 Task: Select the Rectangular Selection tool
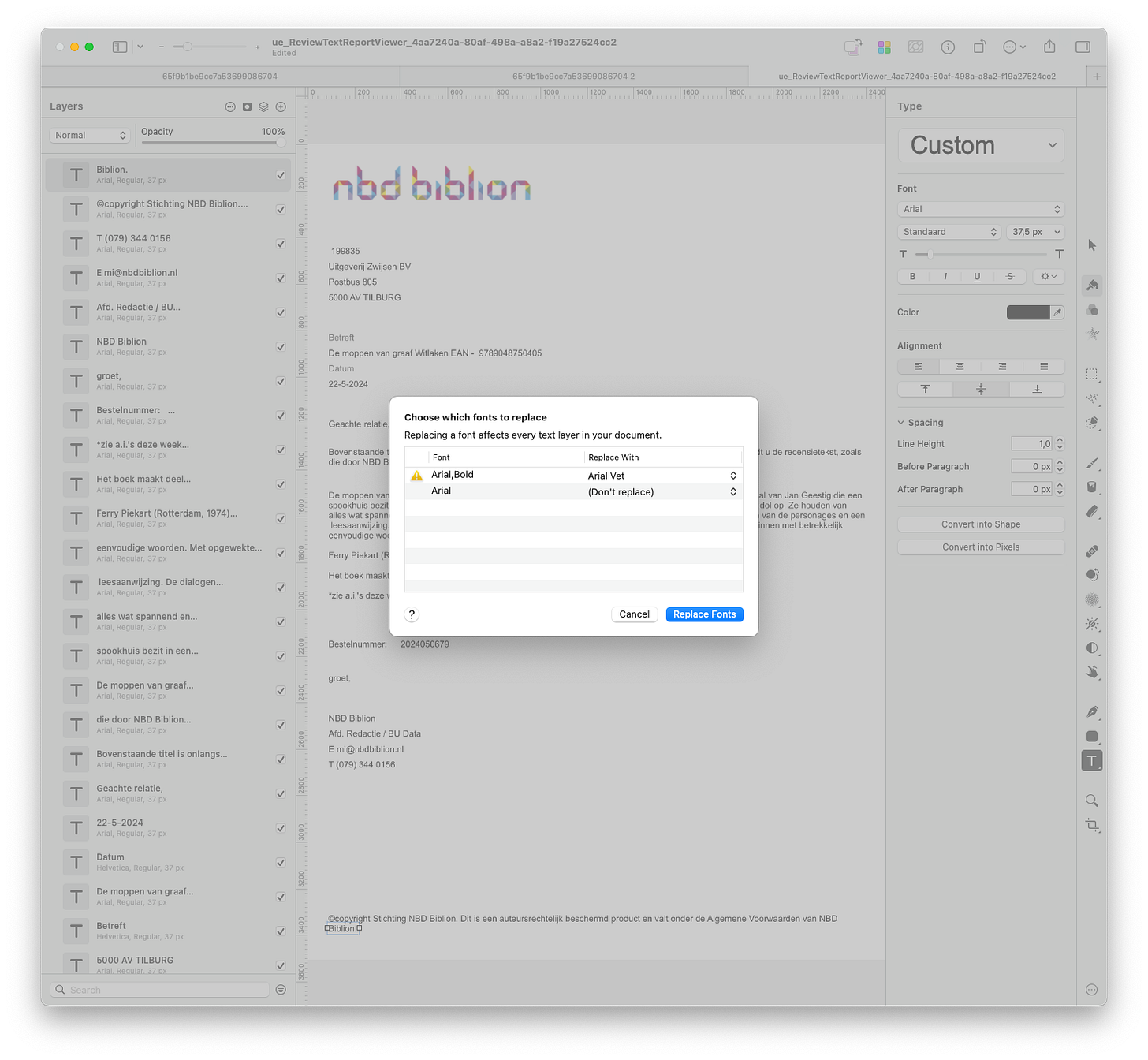coord(1092,374)
